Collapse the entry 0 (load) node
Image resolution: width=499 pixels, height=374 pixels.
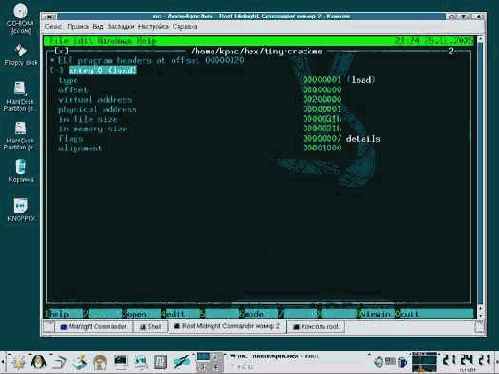pyautogui.click(x=57, y=70)
